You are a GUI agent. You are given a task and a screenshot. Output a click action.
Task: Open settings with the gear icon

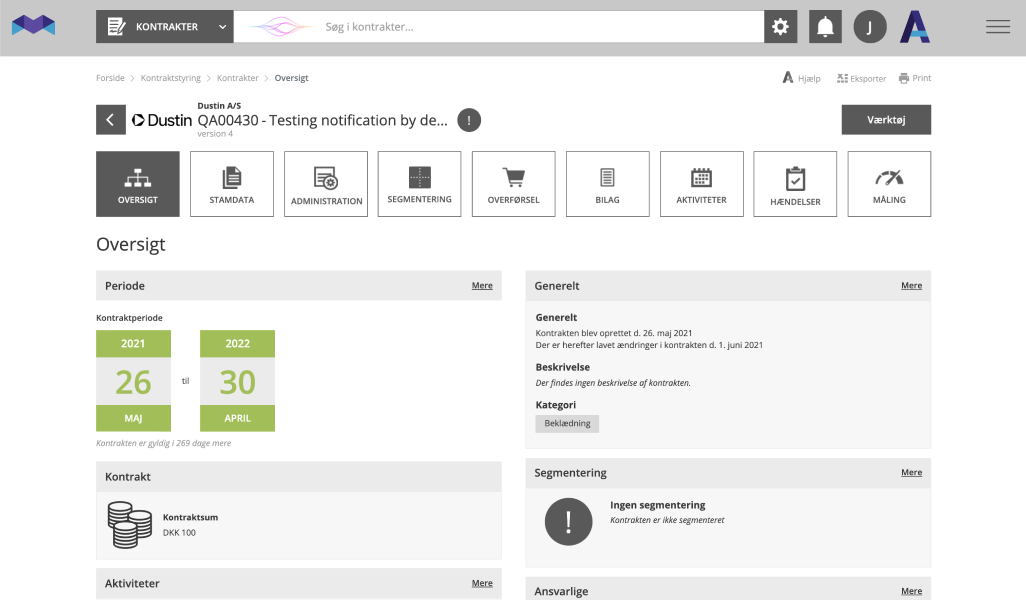(781, 27)
